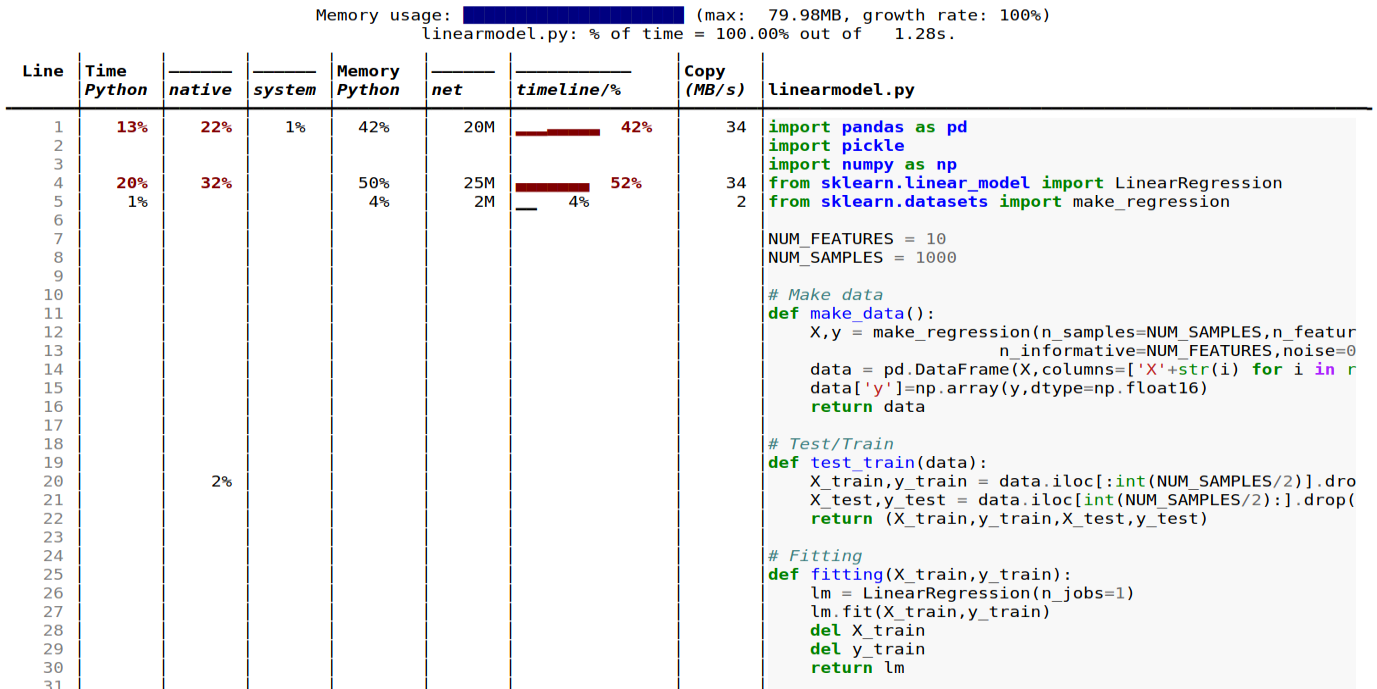
Task: Click the 'Time Python' column header
Action: (115, 80)
